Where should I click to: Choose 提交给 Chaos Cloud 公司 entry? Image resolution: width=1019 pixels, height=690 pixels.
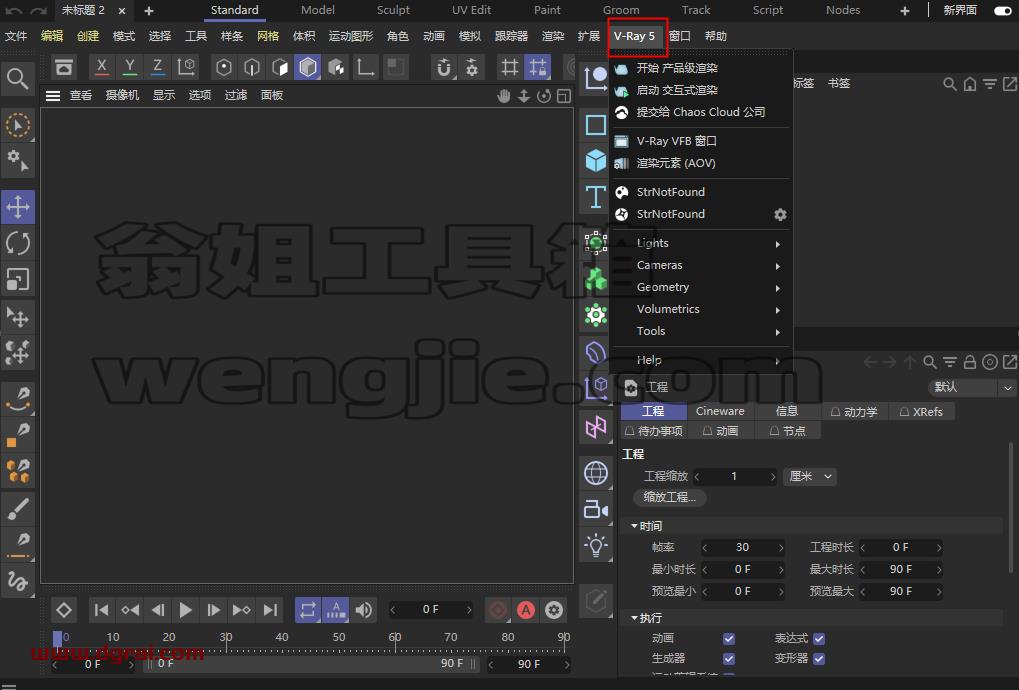701,112
